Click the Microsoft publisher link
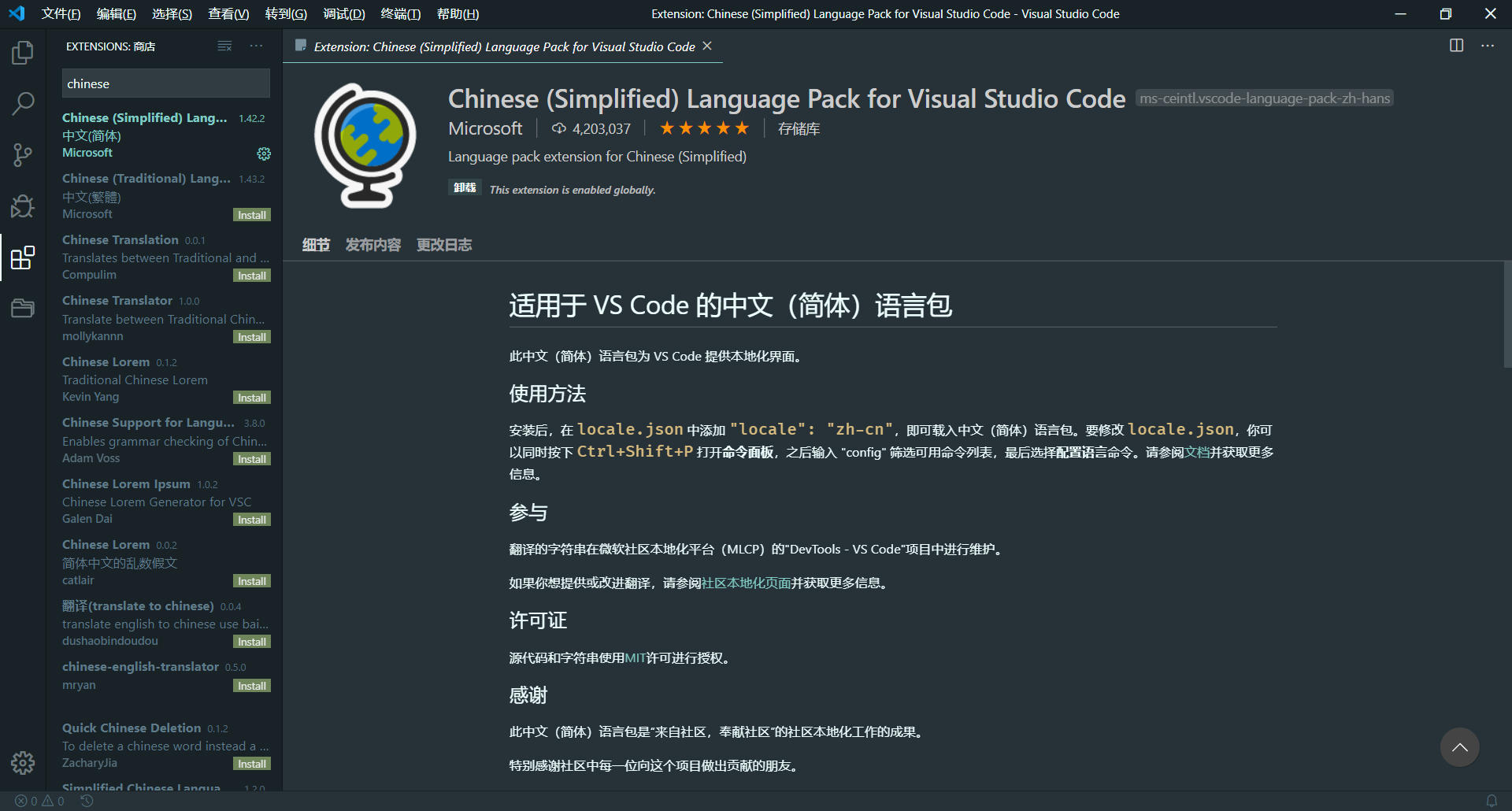The image size is (1512, 811). pyautogui.click(x=485, y=128)
